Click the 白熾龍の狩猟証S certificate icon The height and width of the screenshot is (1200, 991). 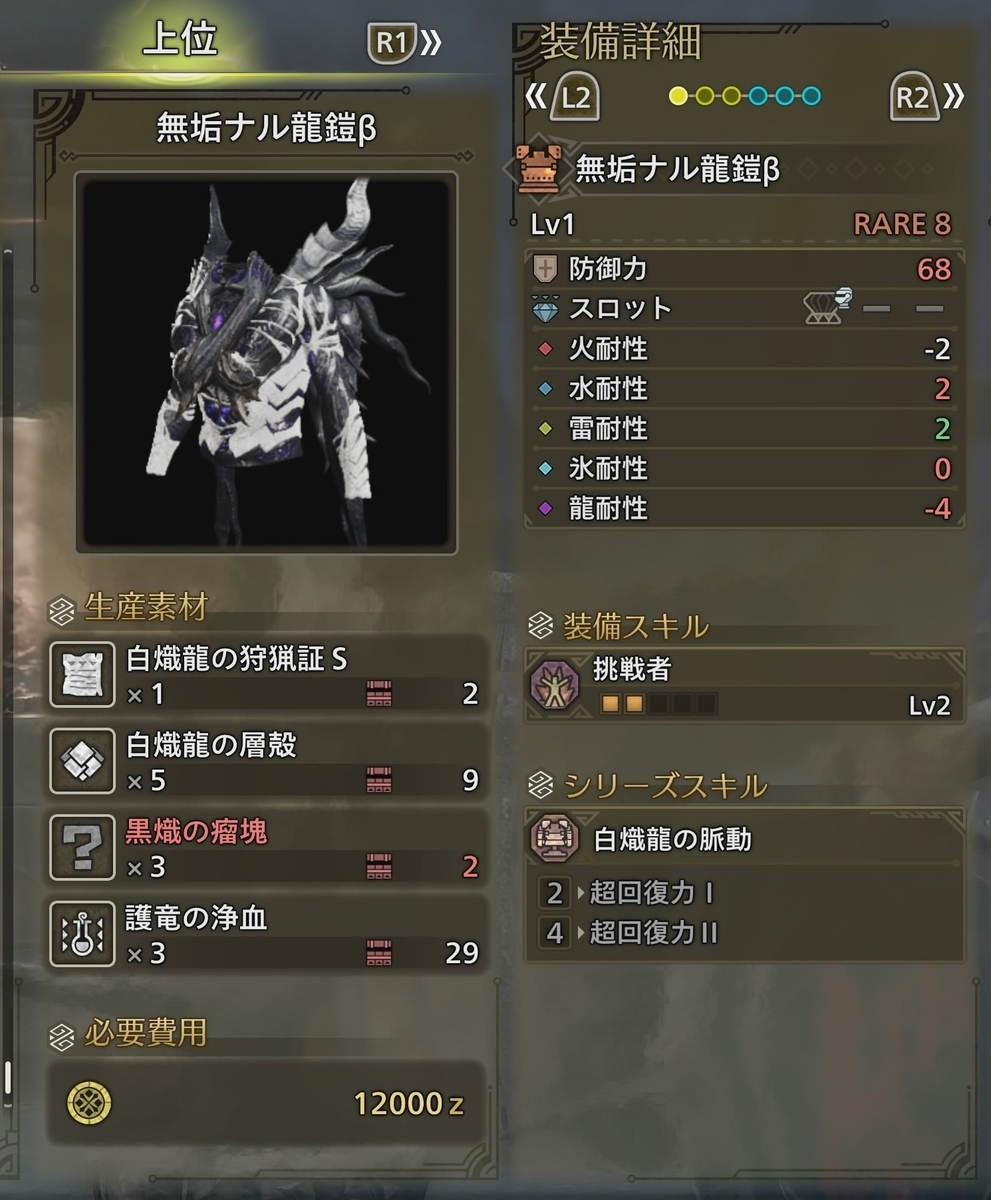[x=82, y=675]
